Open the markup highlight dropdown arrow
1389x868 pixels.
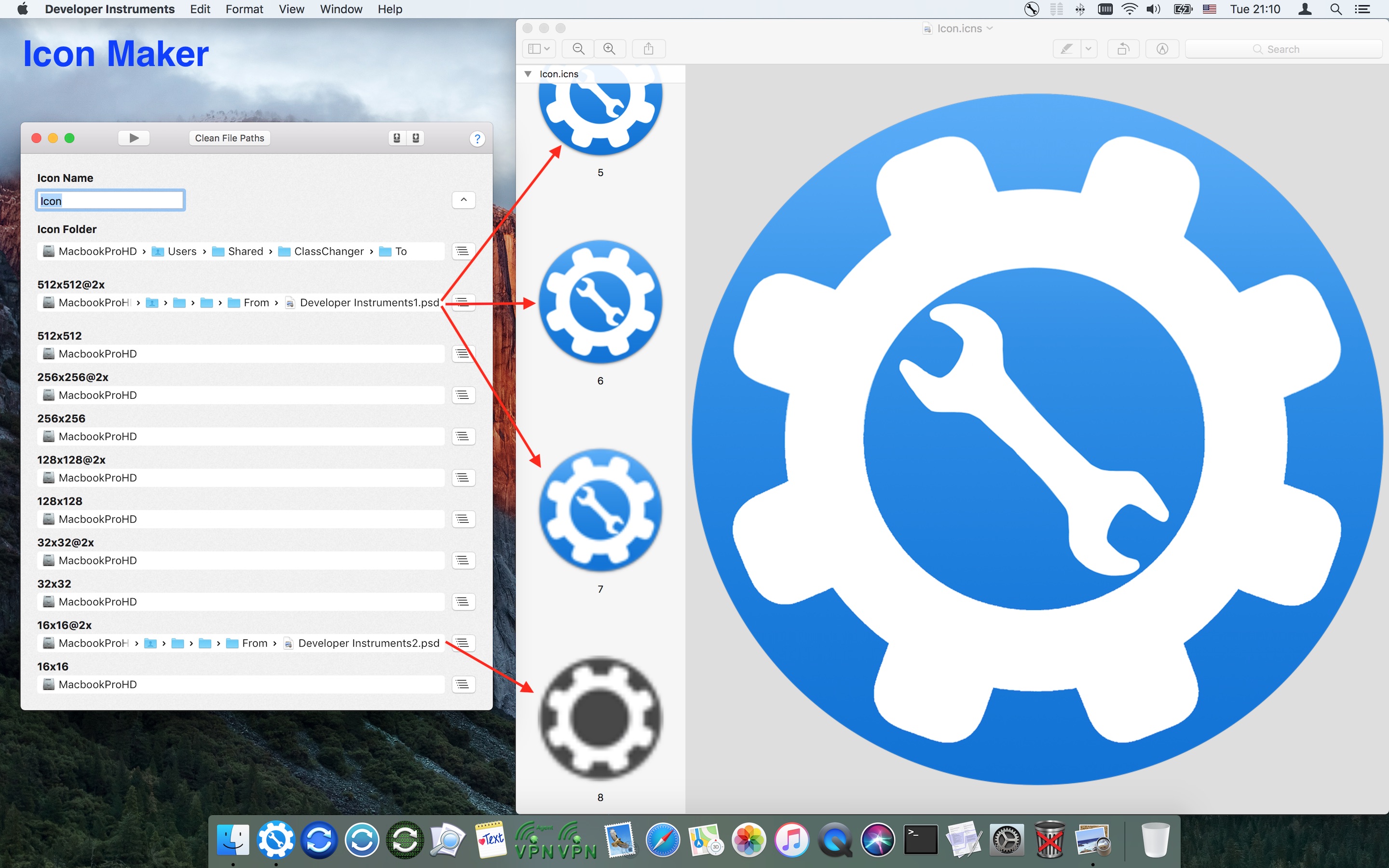pos(1088,49)
